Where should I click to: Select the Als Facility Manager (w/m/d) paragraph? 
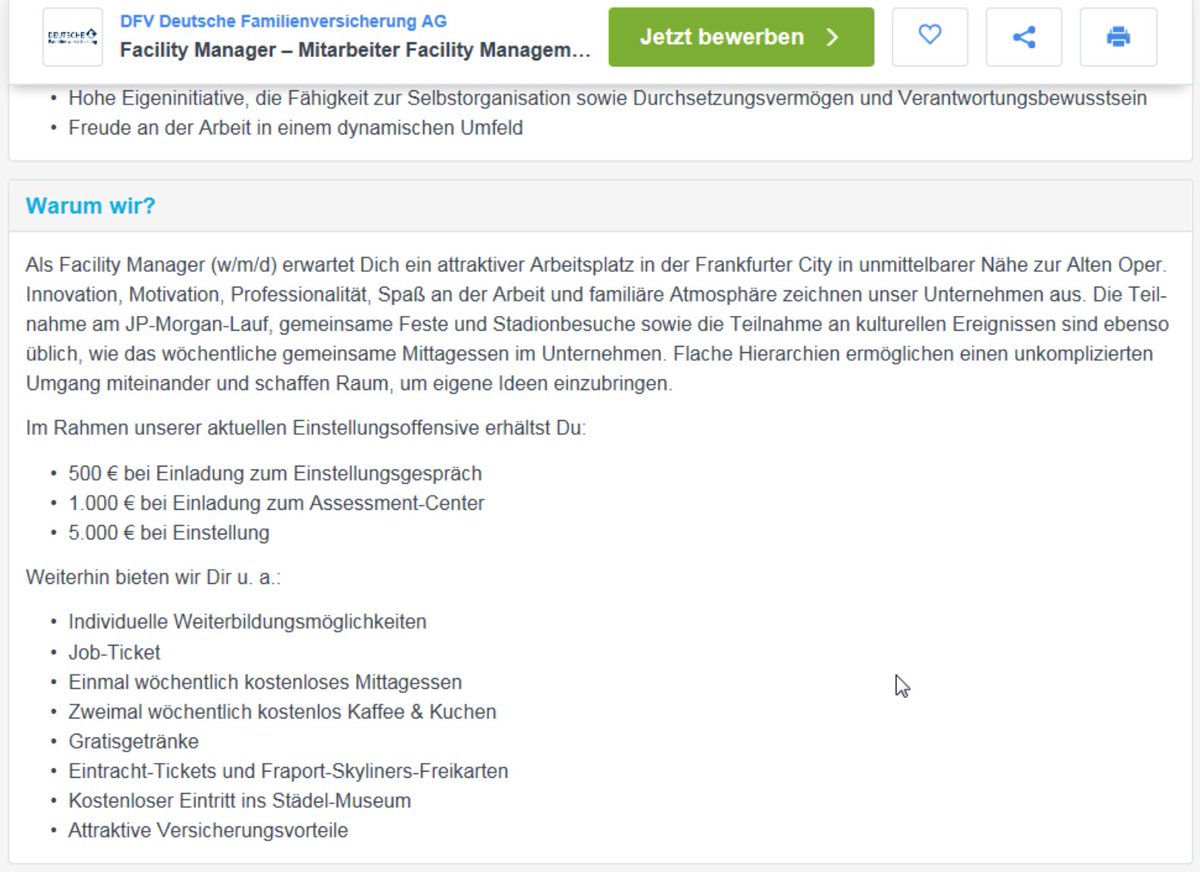pos(598,325)
